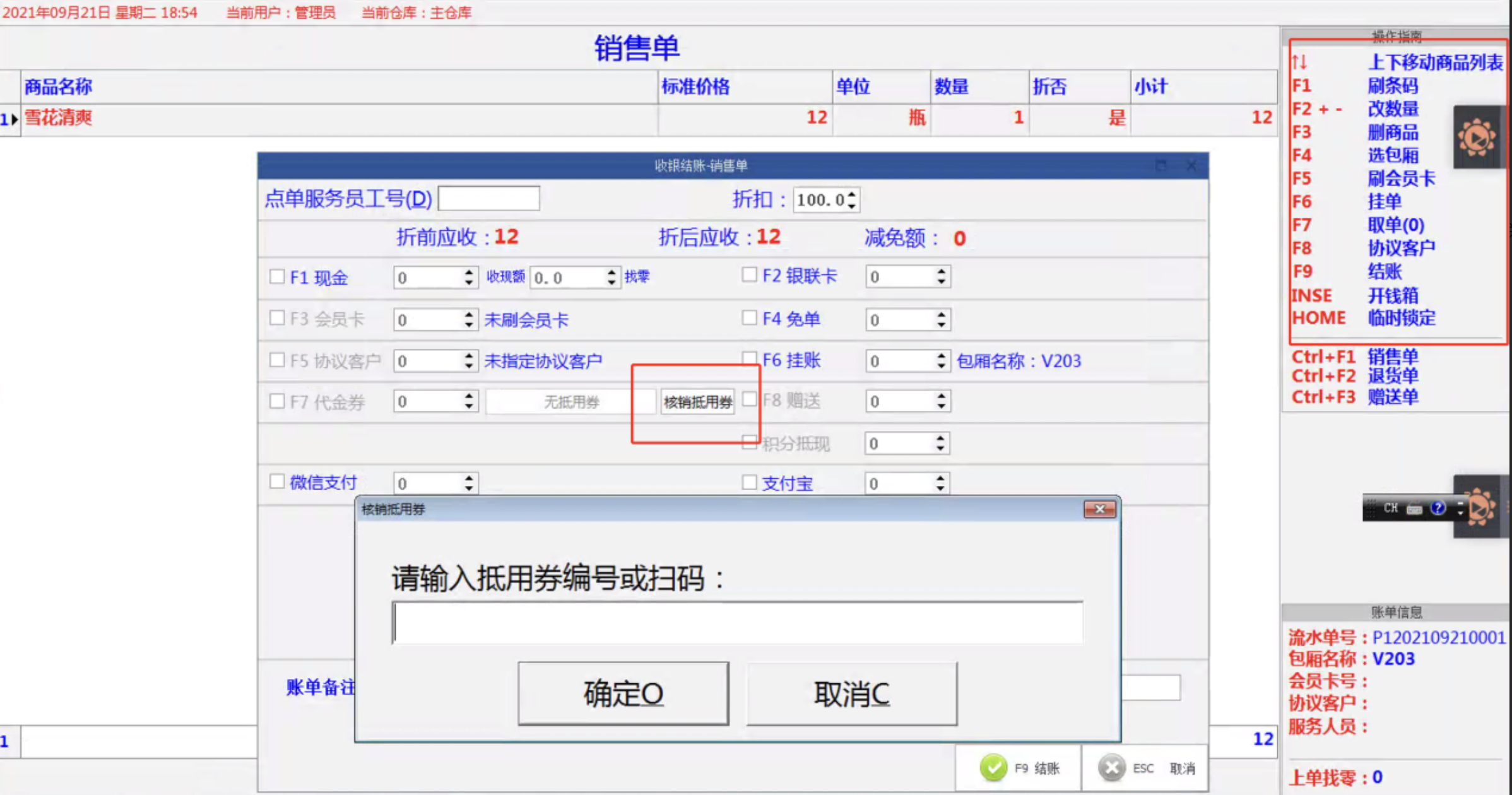Click the CH language indicator
1512x795 pixels.
(x=1390, y=508)
